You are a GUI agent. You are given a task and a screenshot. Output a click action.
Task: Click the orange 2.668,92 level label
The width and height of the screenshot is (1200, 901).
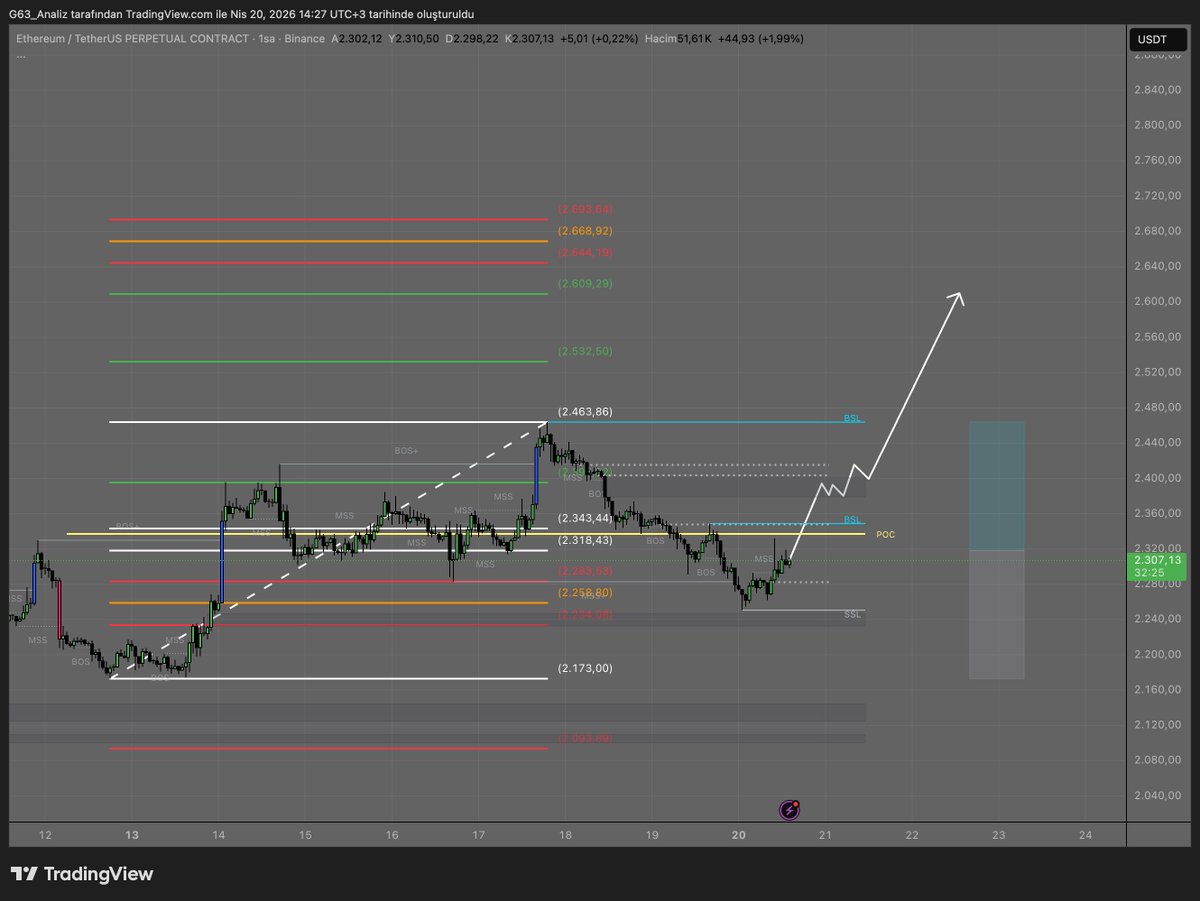pyautogui.click(x=585, y=231)
